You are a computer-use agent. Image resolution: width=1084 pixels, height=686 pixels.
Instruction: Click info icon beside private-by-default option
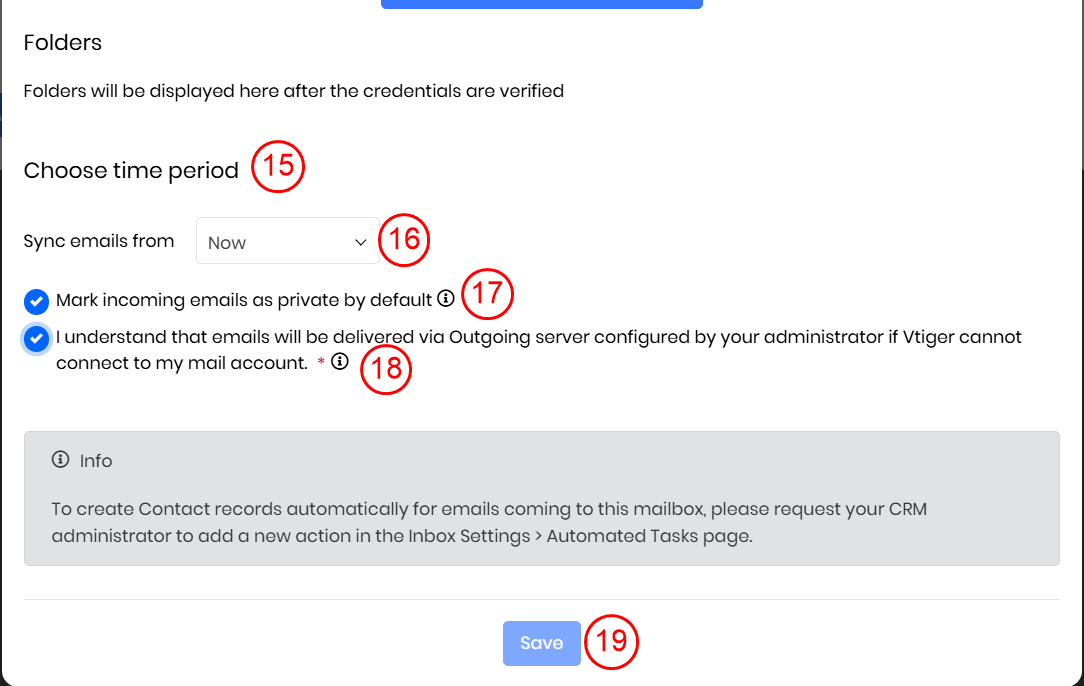[446, 298]
